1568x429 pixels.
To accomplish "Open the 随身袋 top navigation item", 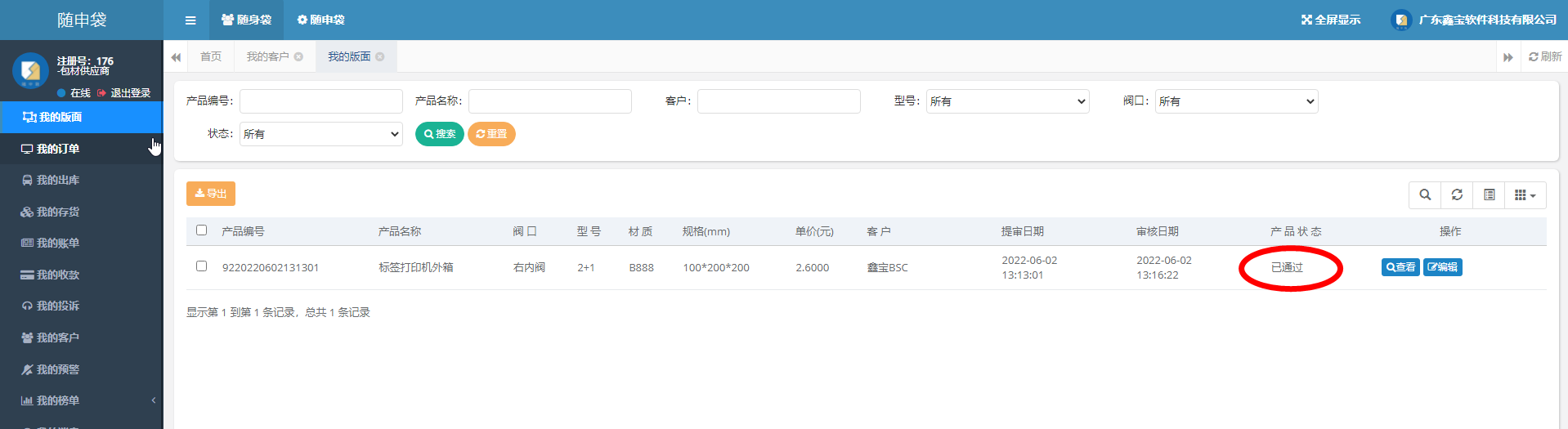I will pos(246,20).
